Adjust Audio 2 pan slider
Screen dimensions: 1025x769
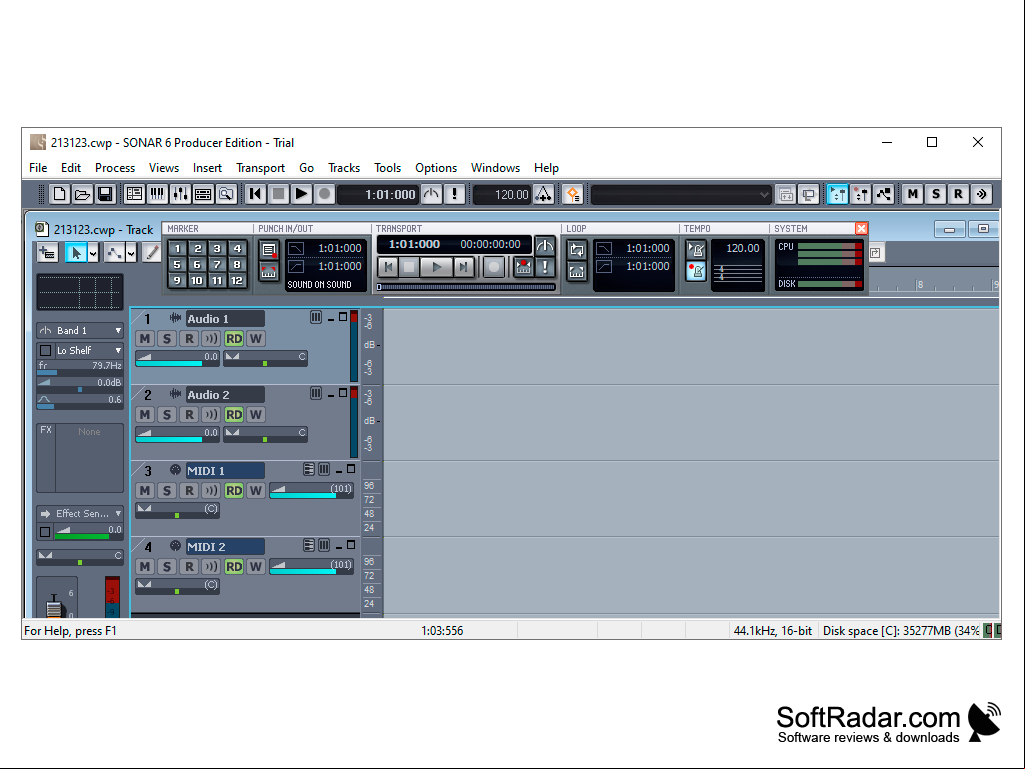point(265,434)
